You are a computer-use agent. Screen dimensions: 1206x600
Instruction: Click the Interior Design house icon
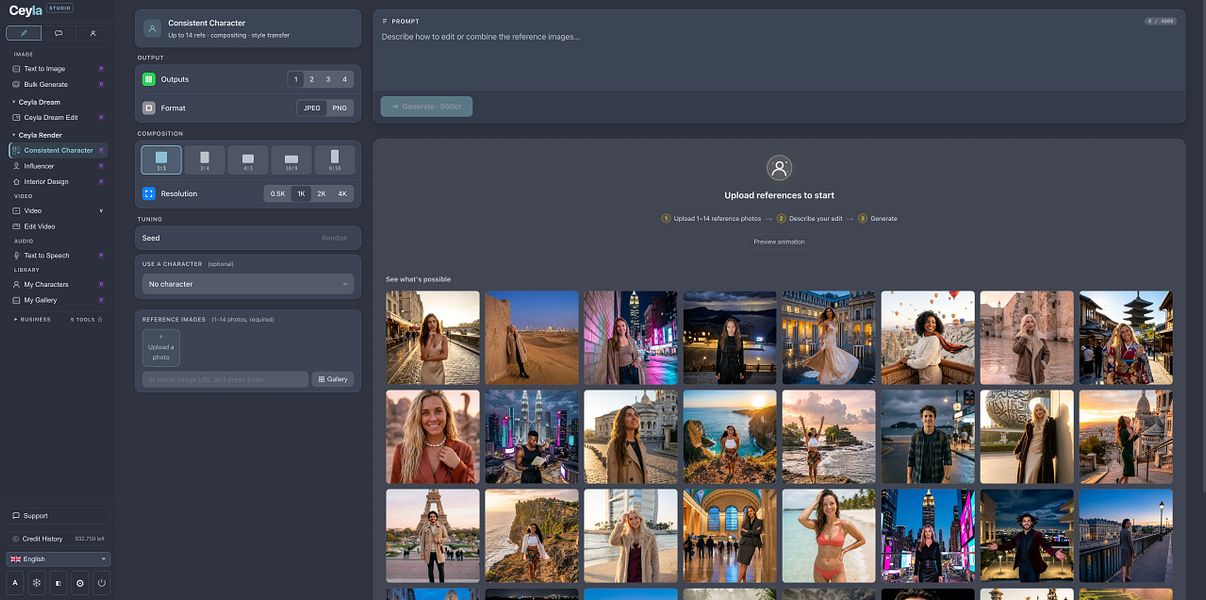(x=16, y=182)
